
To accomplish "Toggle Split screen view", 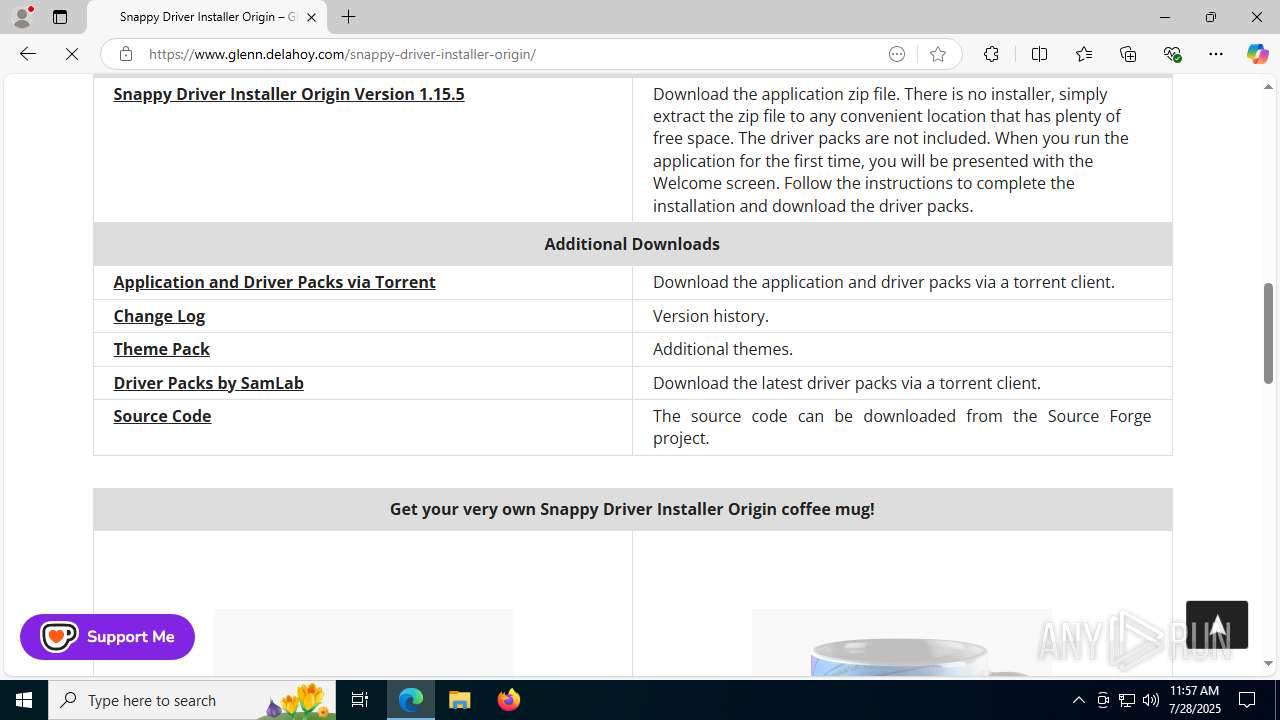I will click(x=1039, y=54).
